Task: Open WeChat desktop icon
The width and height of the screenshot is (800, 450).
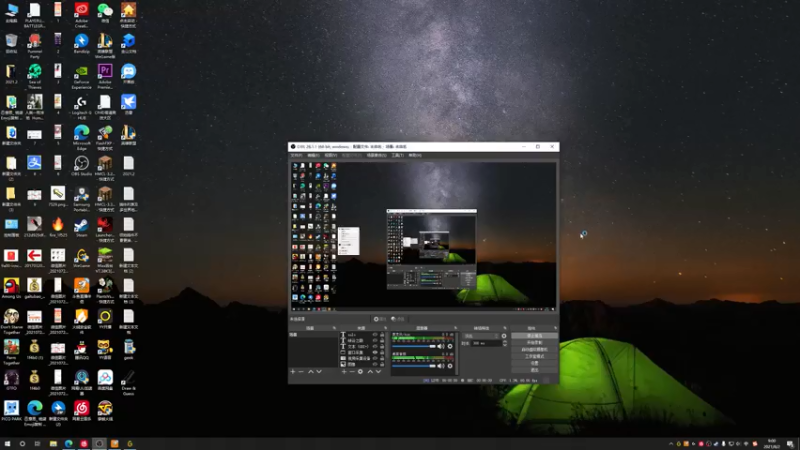Action: [105, 13]
